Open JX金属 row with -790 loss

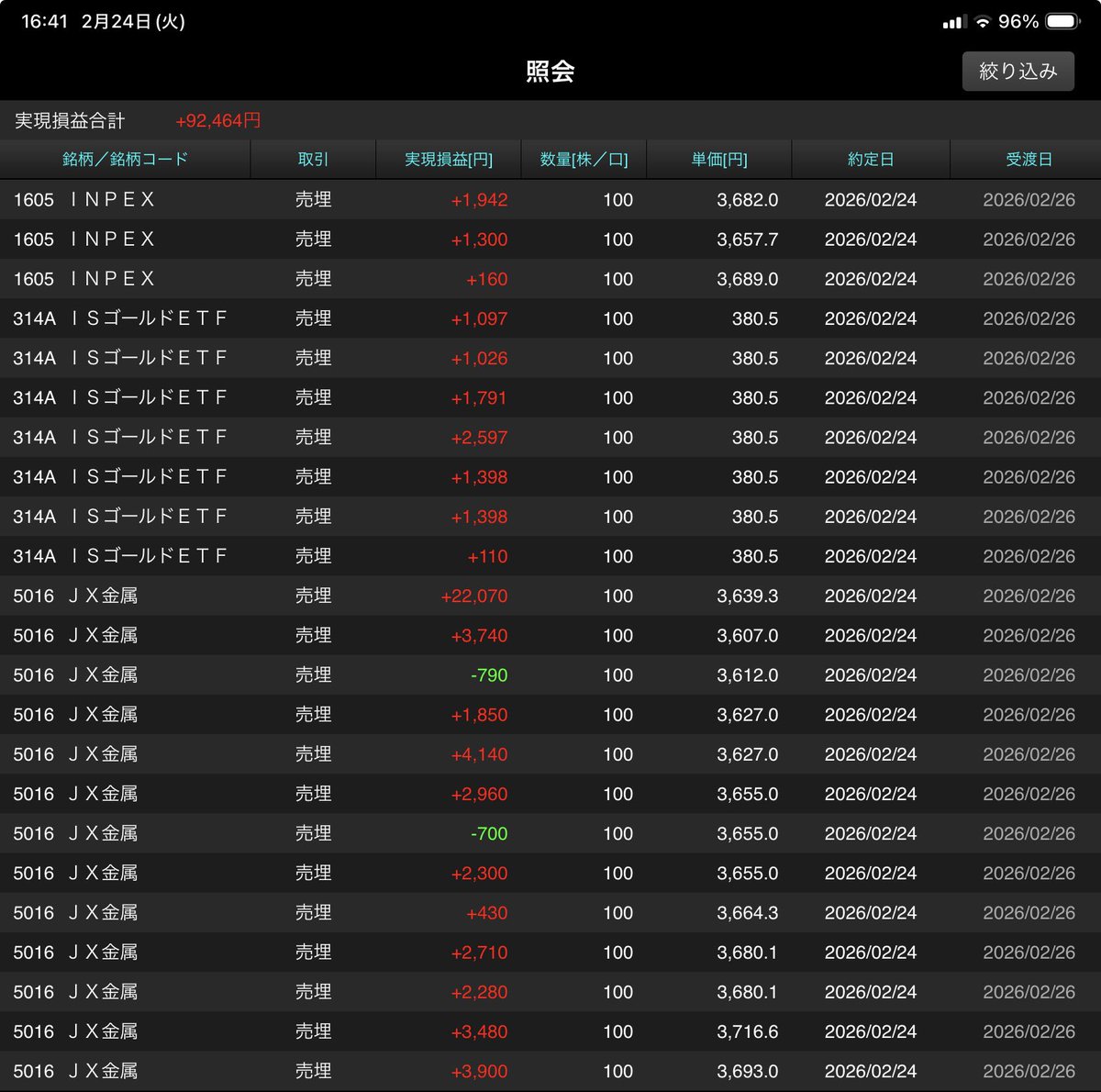[550, 674]
